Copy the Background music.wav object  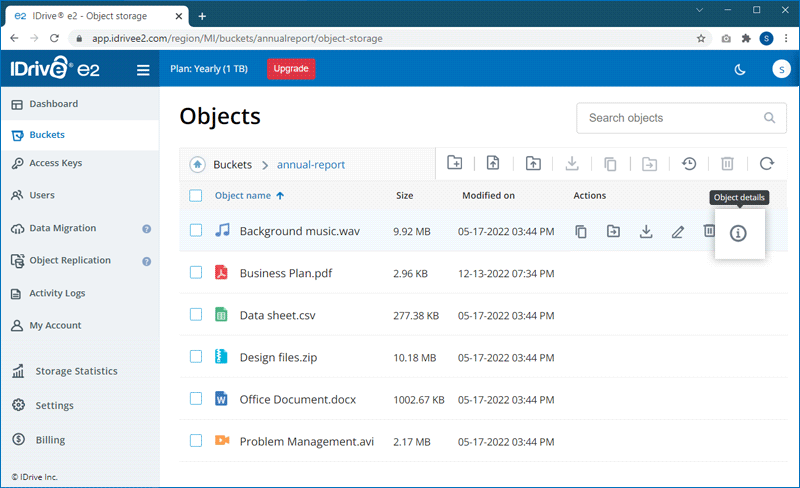click(x=581, y=232)
